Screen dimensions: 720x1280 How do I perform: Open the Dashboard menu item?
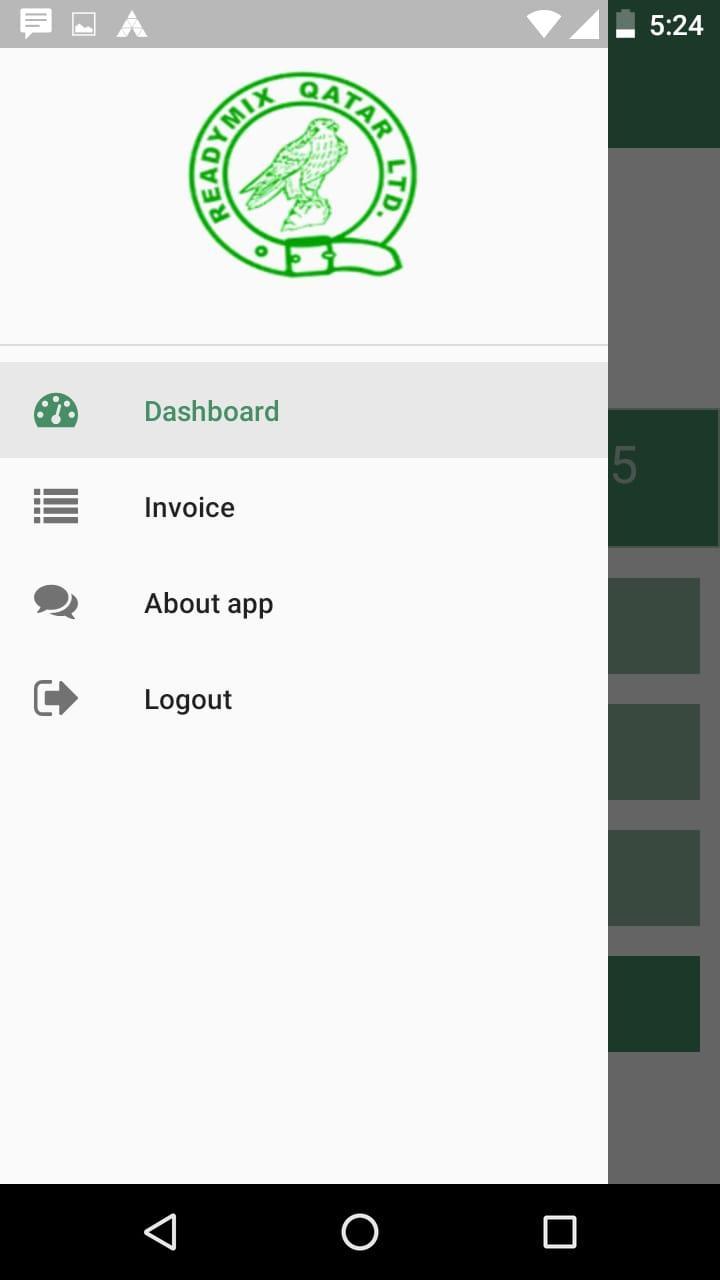304,411
